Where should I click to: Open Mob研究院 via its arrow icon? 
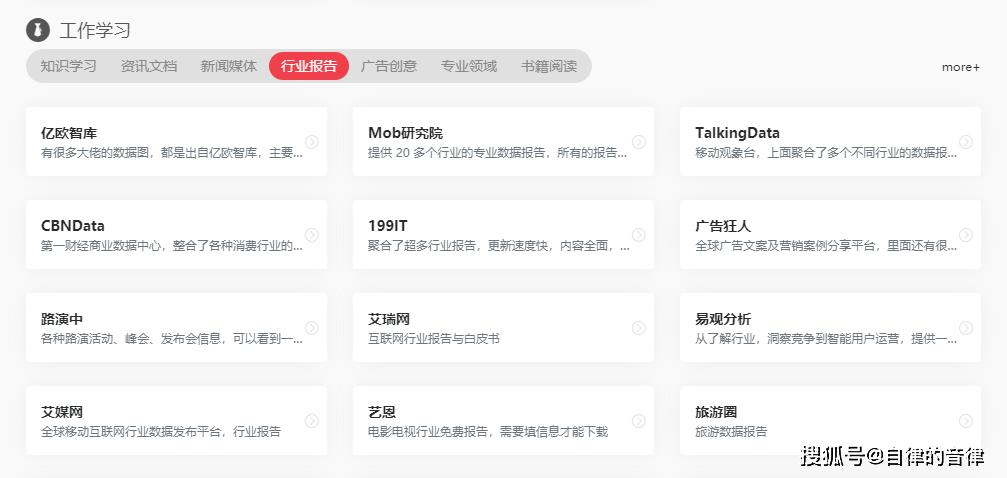pos(638,142)
